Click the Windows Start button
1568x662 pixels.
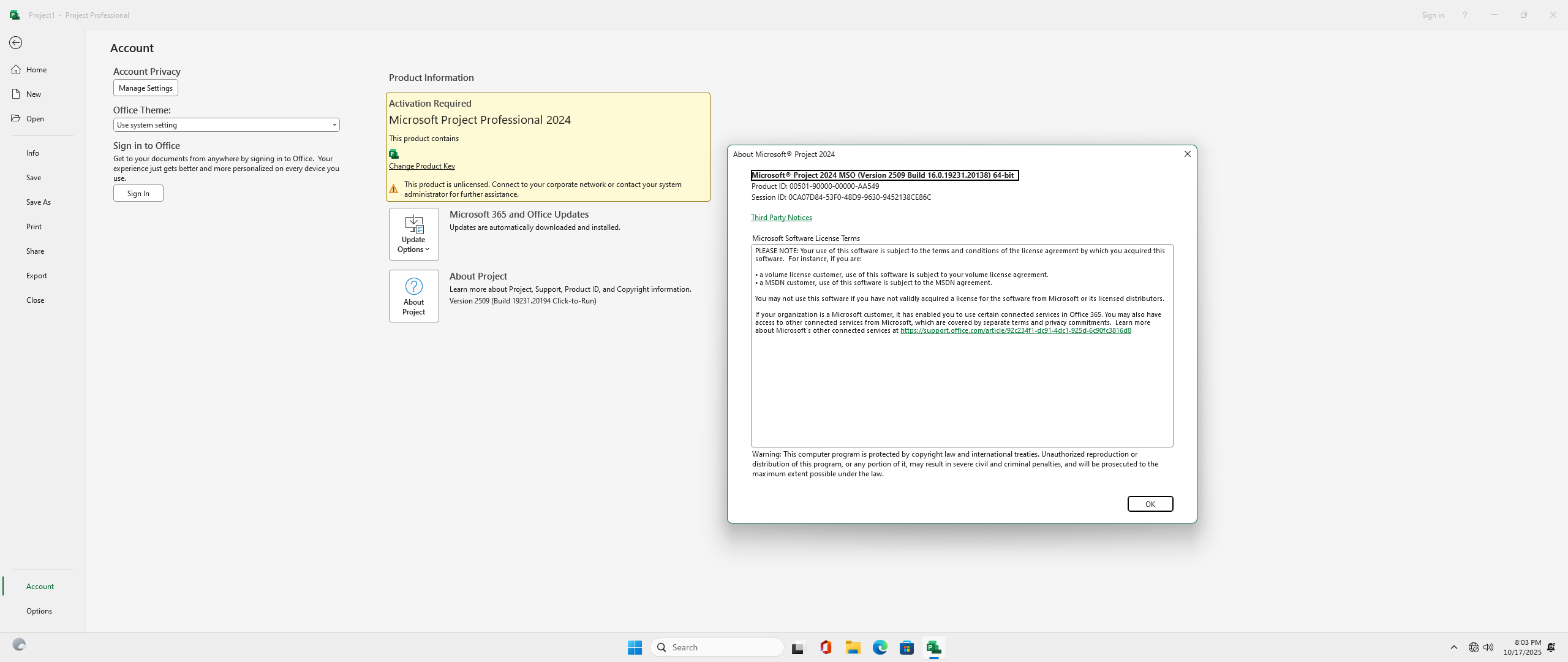click(635, 647)
